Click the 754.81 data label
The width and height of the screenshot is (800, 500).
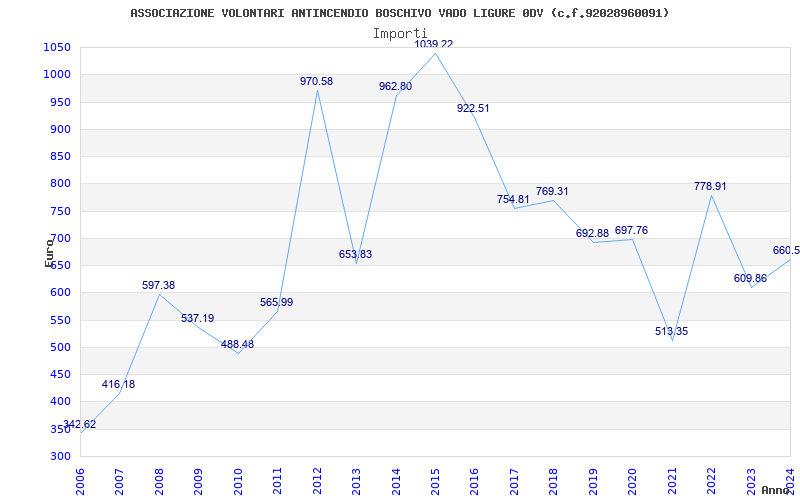pyautogui.click(x=513, y=199)
